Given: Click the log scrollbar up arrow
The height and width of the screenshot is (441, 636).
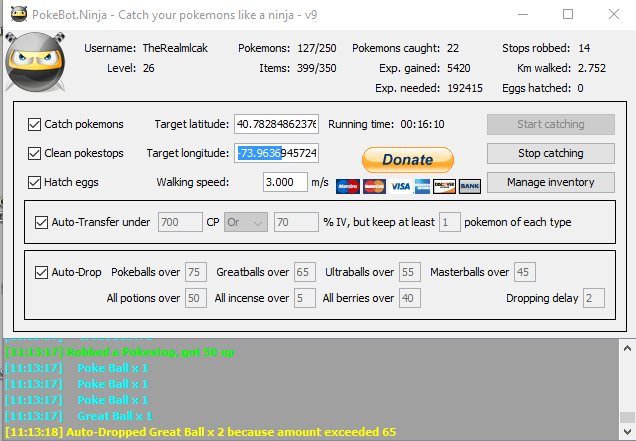Looking at the screenshot, I should coord(627,348).
